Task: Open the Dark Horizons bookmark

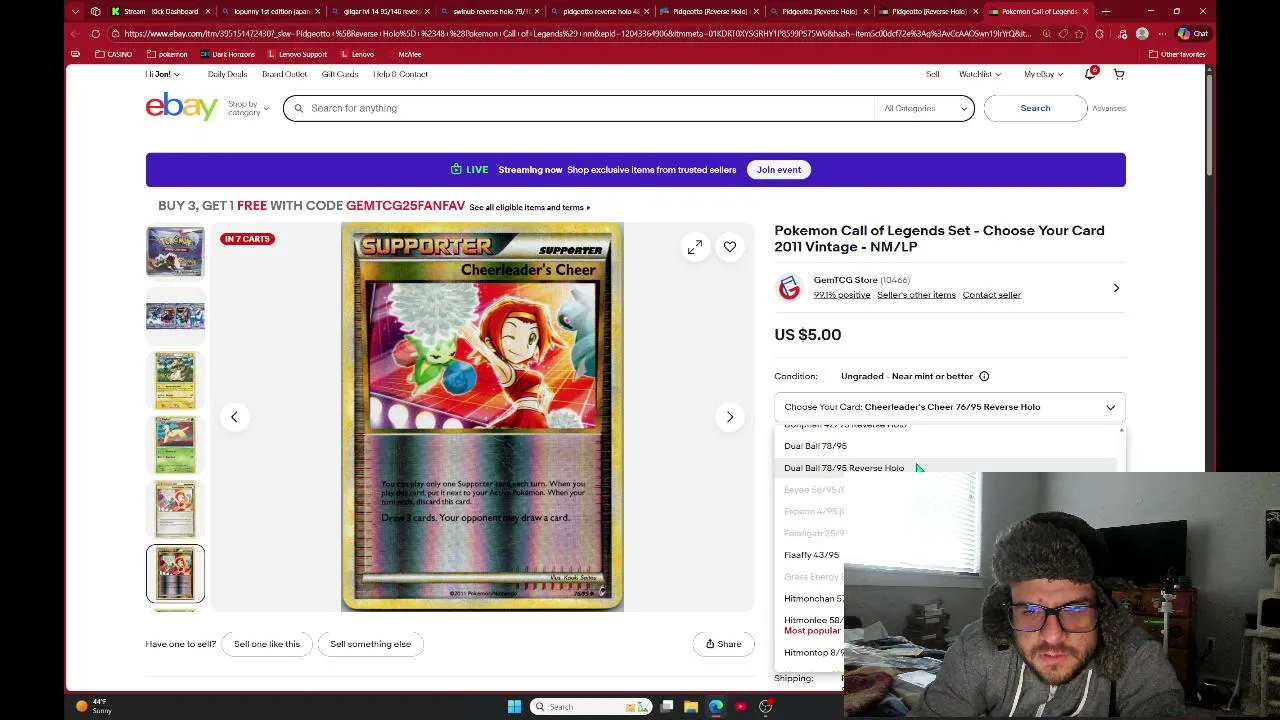Action: (227, 54)
